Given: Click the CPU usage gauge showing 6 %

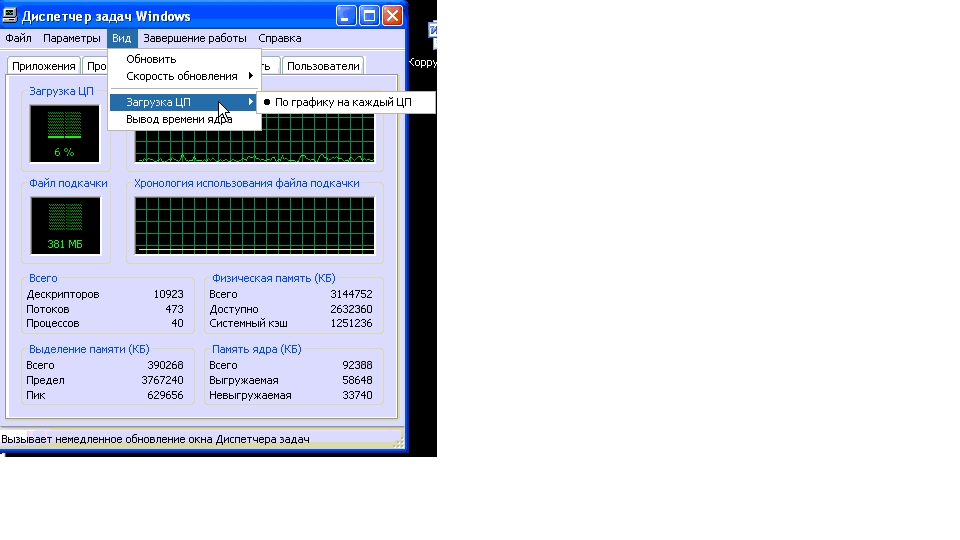Looking at the screenshot, I should (x=65, y=133).
